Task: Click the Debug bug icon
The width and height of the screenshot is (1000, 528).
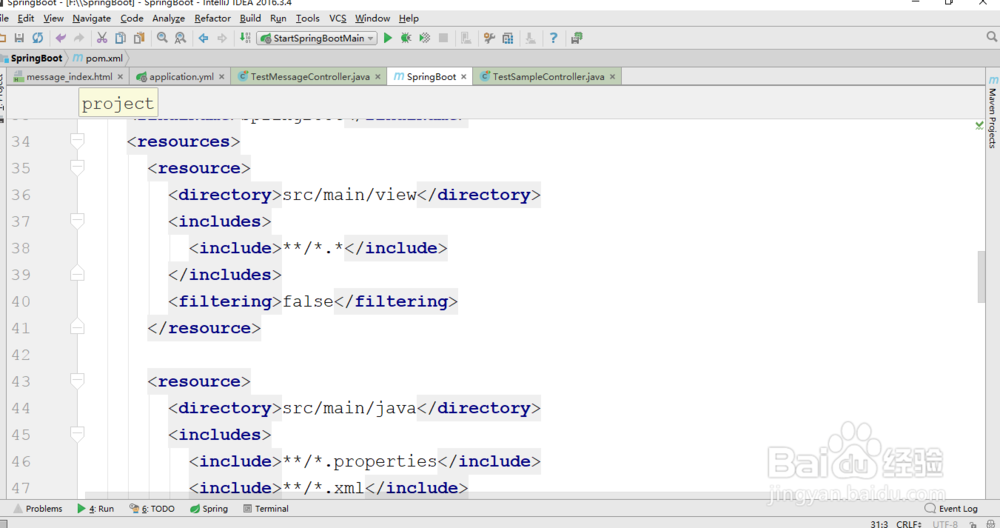Action: point(406,38)
